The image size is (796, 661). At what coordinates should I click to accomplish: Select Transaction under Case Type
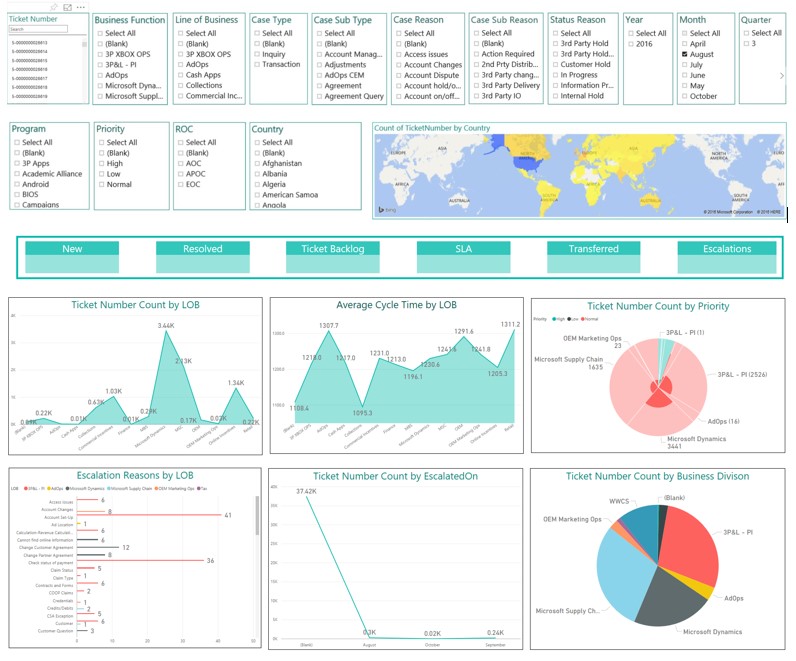(257, 64)
